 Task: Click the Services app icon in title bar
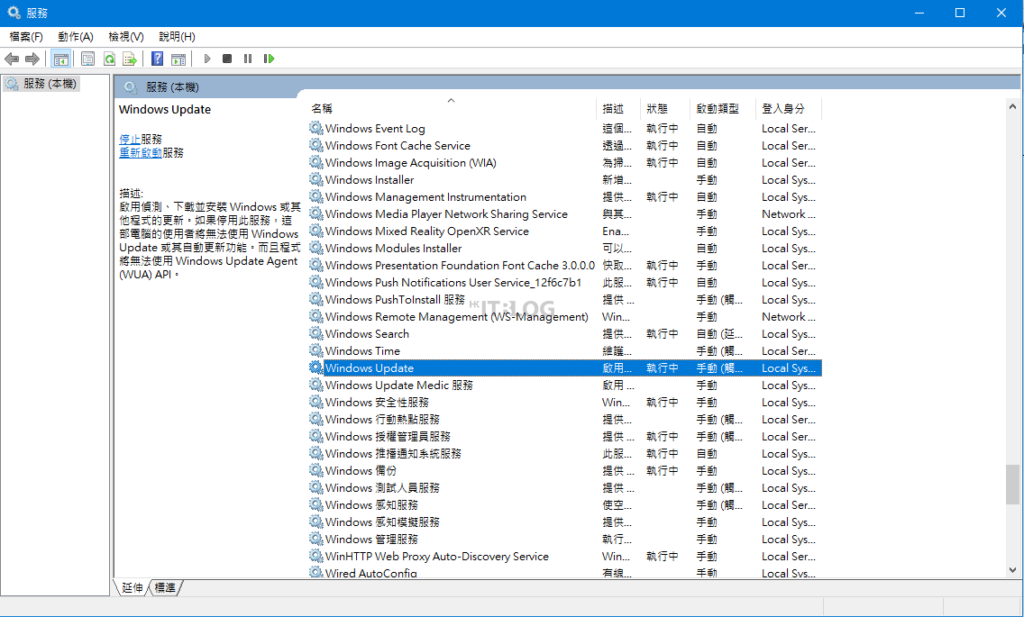[14, 12]
